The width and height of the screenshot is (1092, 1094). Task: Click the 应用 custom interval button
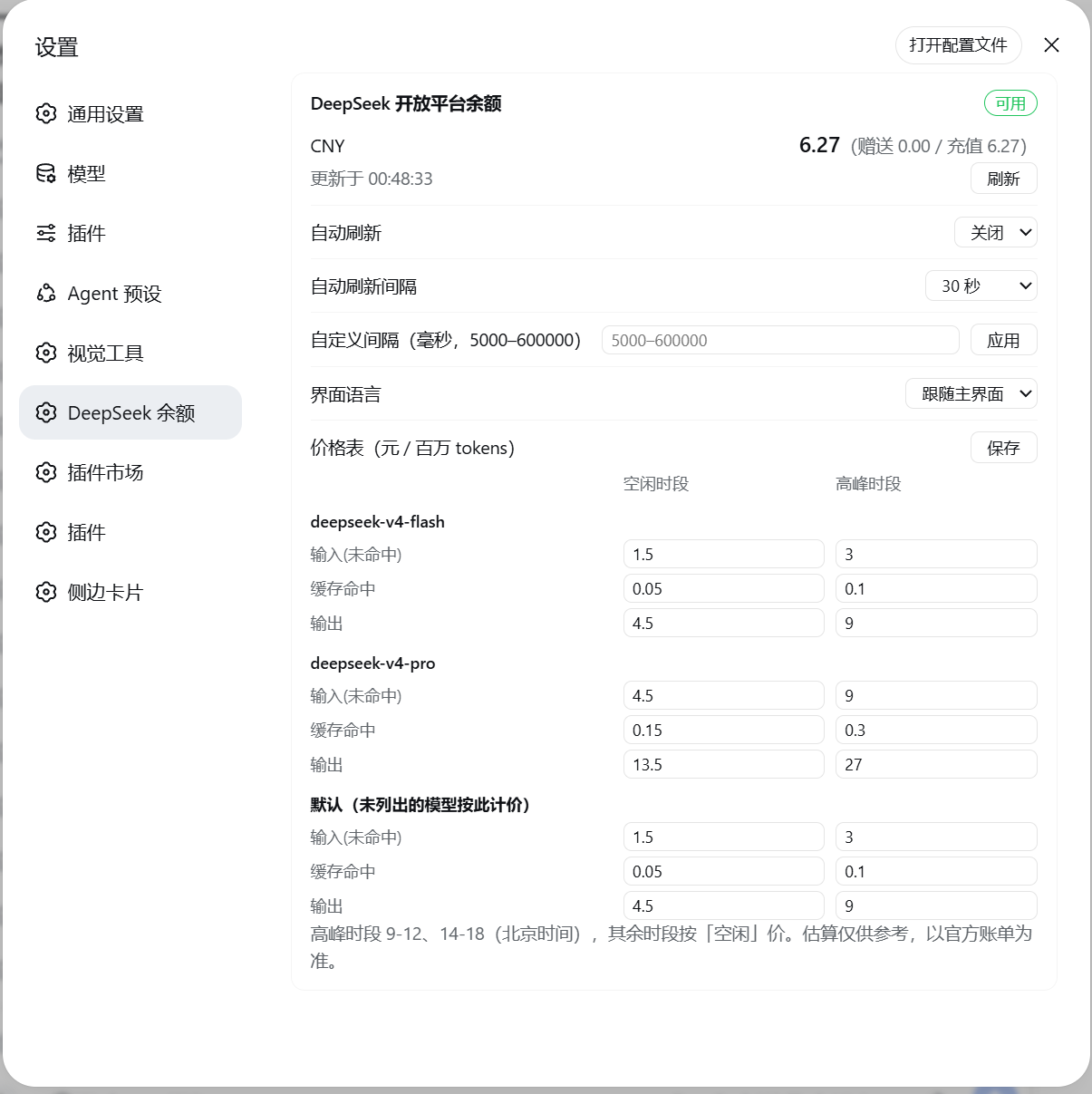click(x=1003, y=340)
